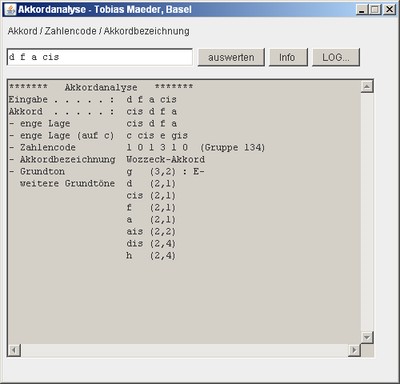Click vertical scrollbar up arrow
The image size is (400, 384).
coord(367,87)
